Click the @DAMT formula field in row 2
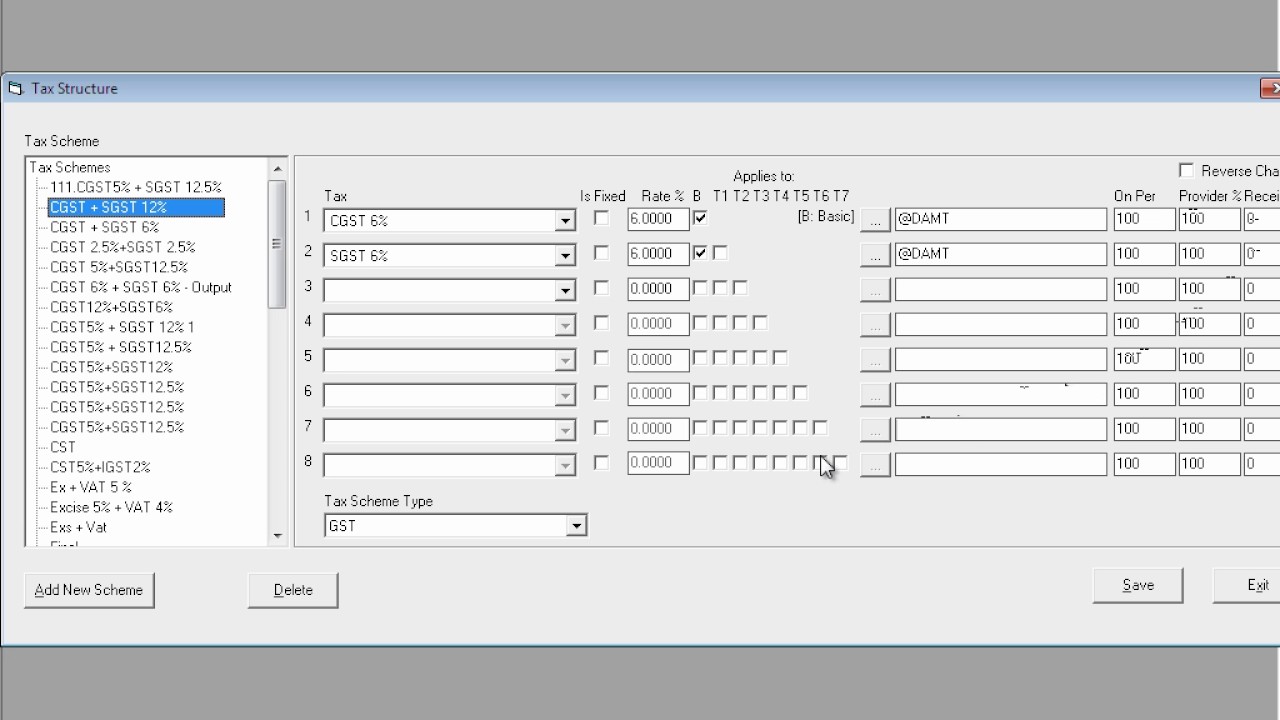Image resolution: width=1280 pixels, height=720 pixels. coord(1001,255)
